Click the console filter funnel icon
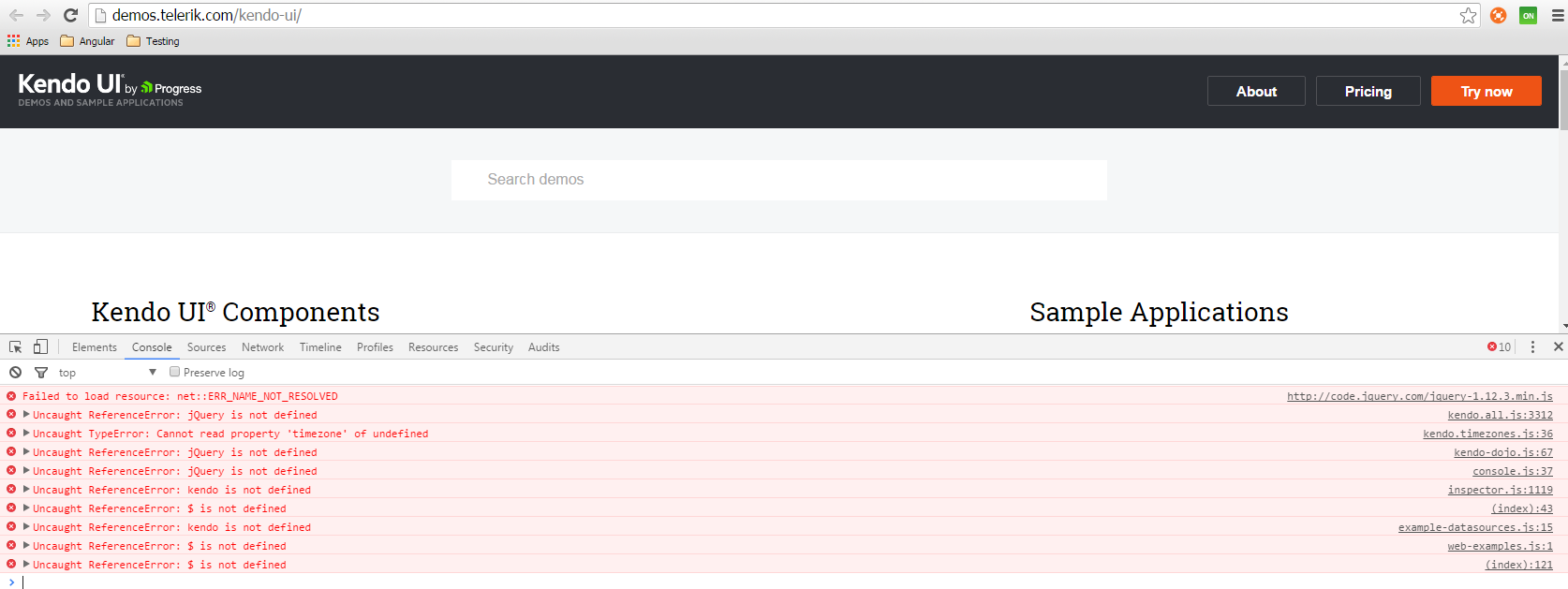 click(41, 373)
